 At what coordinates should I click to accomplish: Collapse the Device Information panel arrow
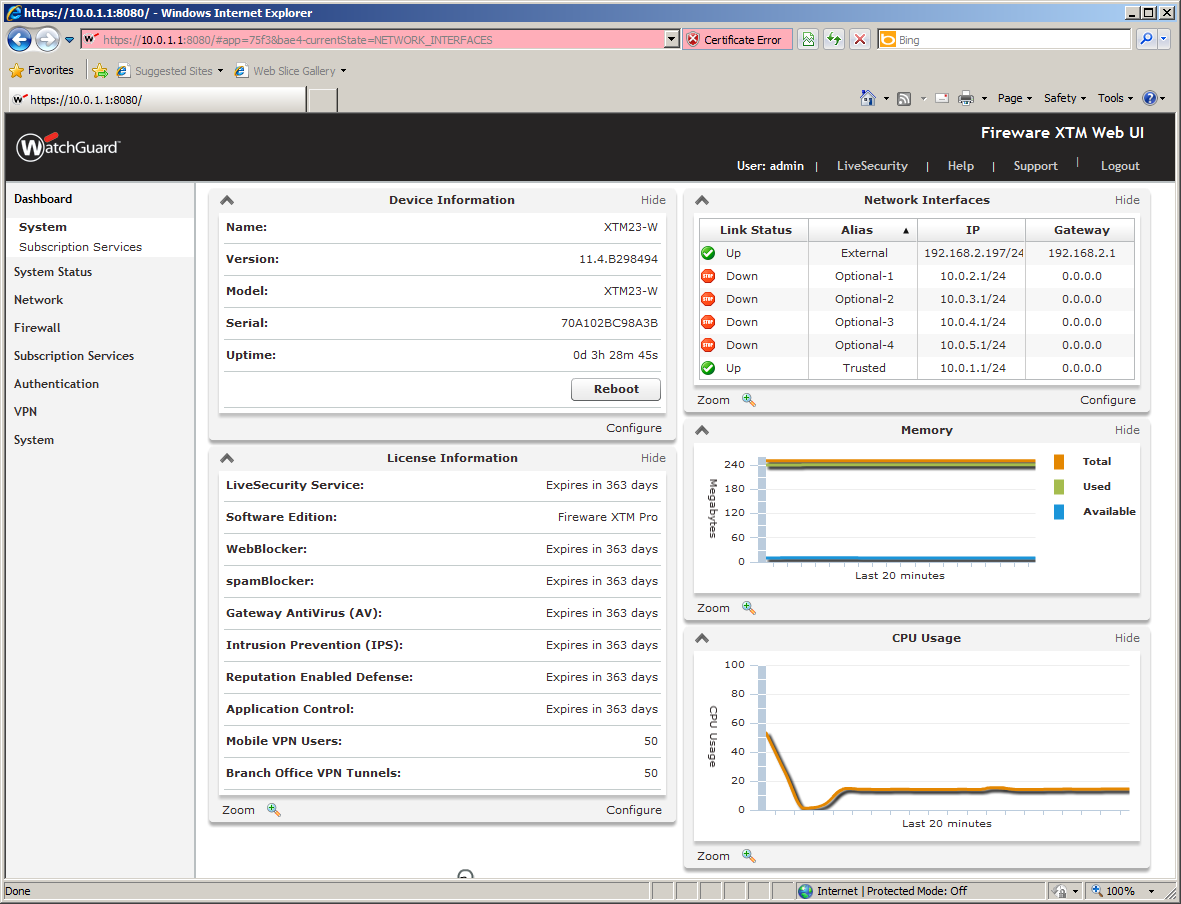click(227, 200)
